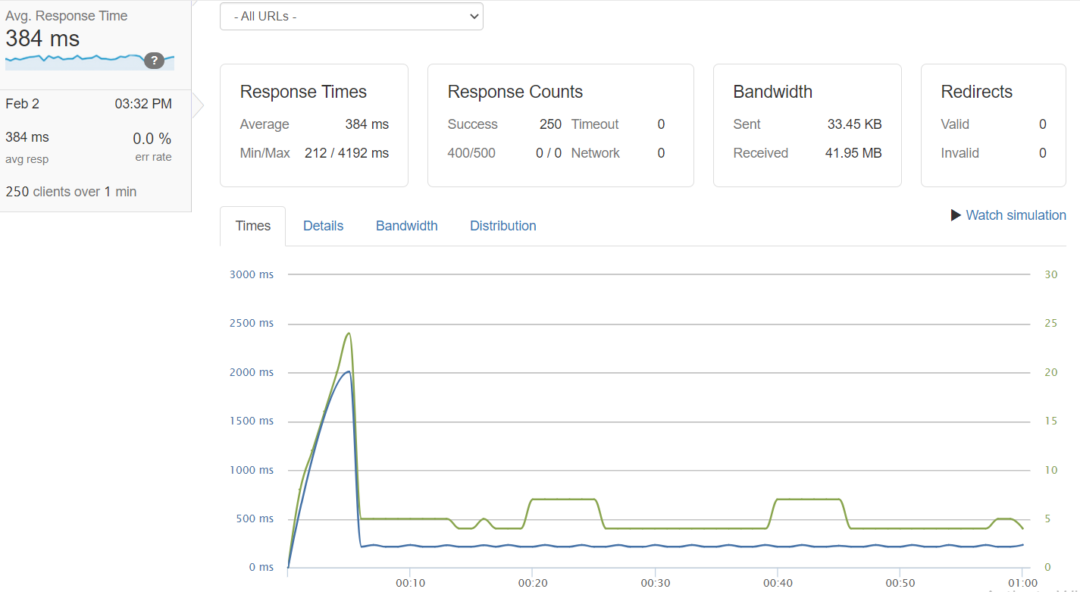Viewport: 1080px width, 592px height.
Task: Open the Bandwidth tab
Action: coord(406,225)
